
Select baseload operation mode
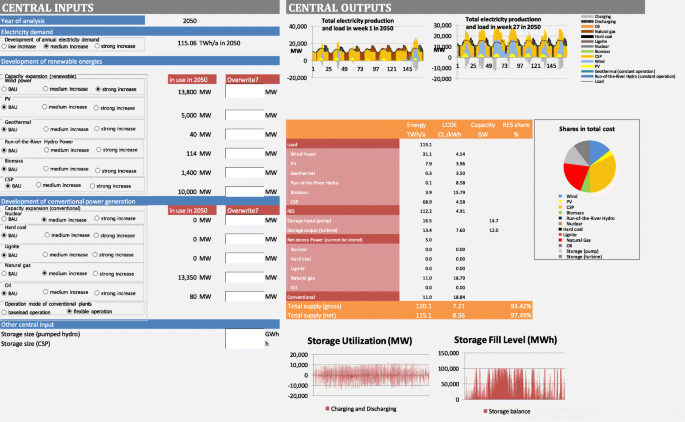[4, 312]
